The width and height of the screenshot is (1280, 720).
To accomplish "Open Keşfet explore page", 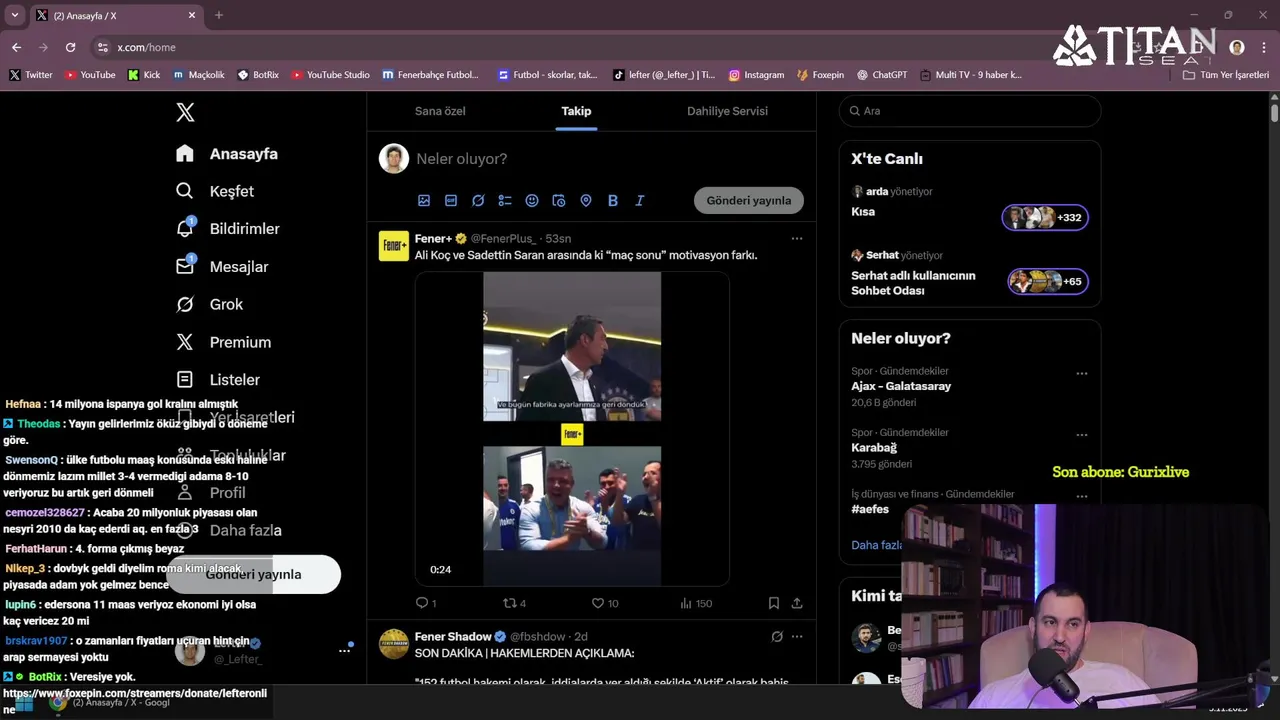I will click(215, 191).
